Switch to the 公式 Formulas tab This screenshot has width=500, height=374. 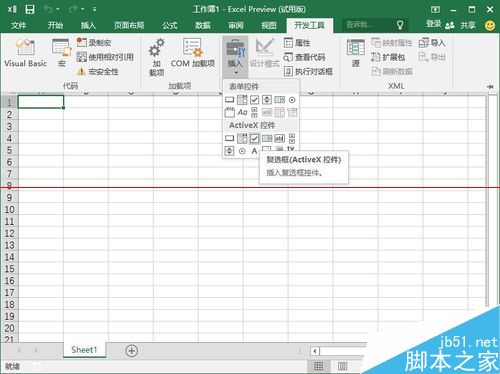(170, 25)
